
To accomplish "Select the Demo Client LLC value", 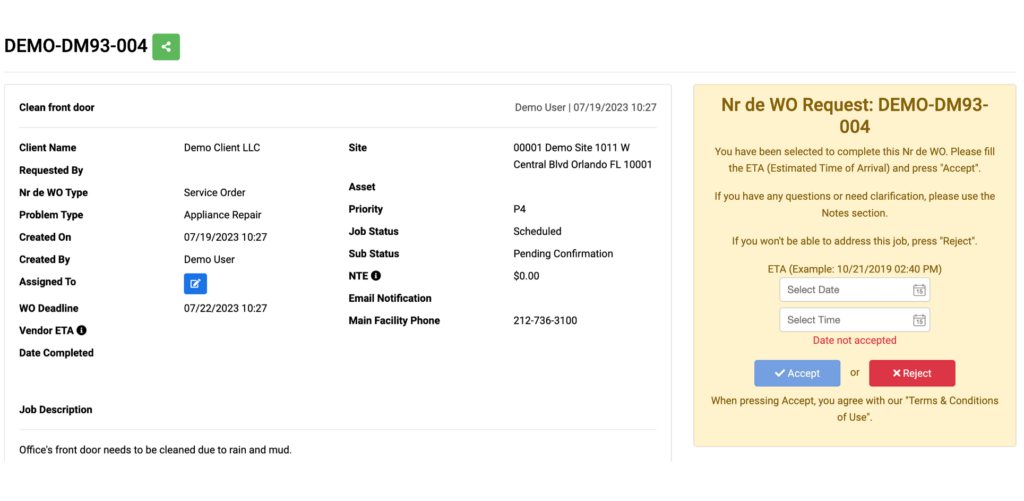I will pyautogui.click(x=222, y=148).
